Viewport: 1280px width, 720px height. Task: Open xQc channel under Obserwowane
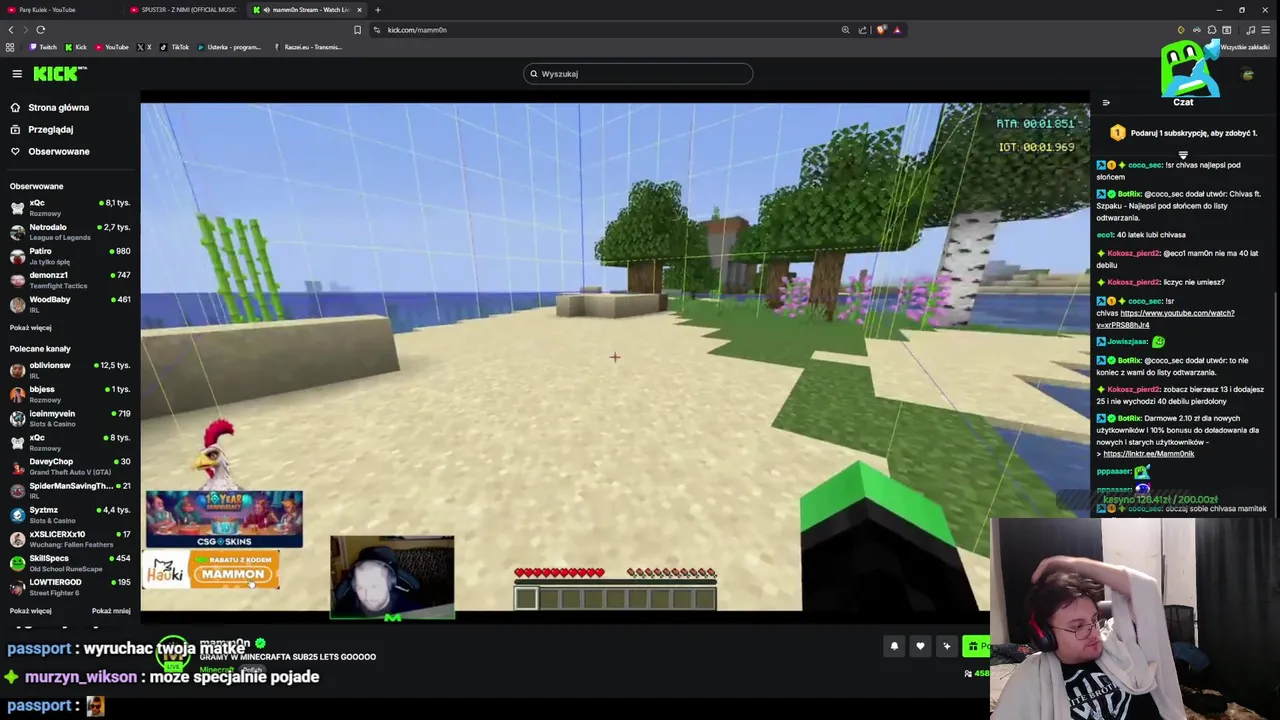tap(70, 207)
